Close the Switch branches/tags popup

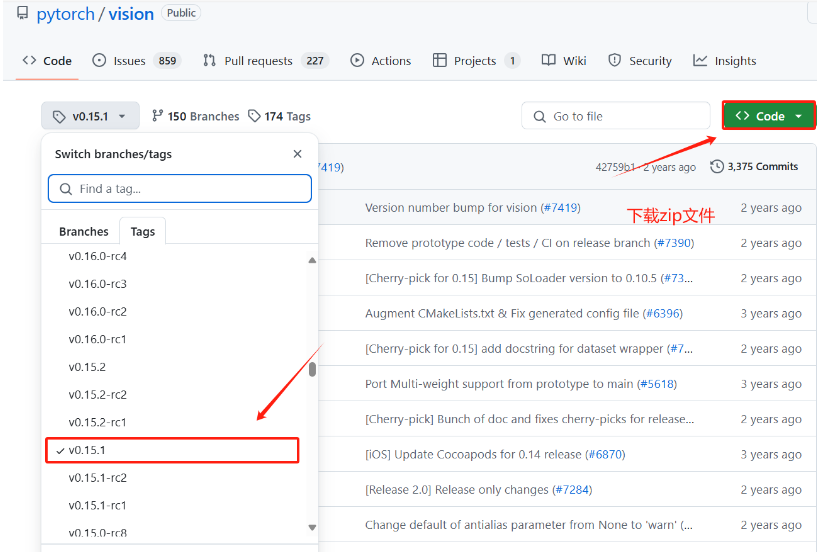[x=298, y=154]
